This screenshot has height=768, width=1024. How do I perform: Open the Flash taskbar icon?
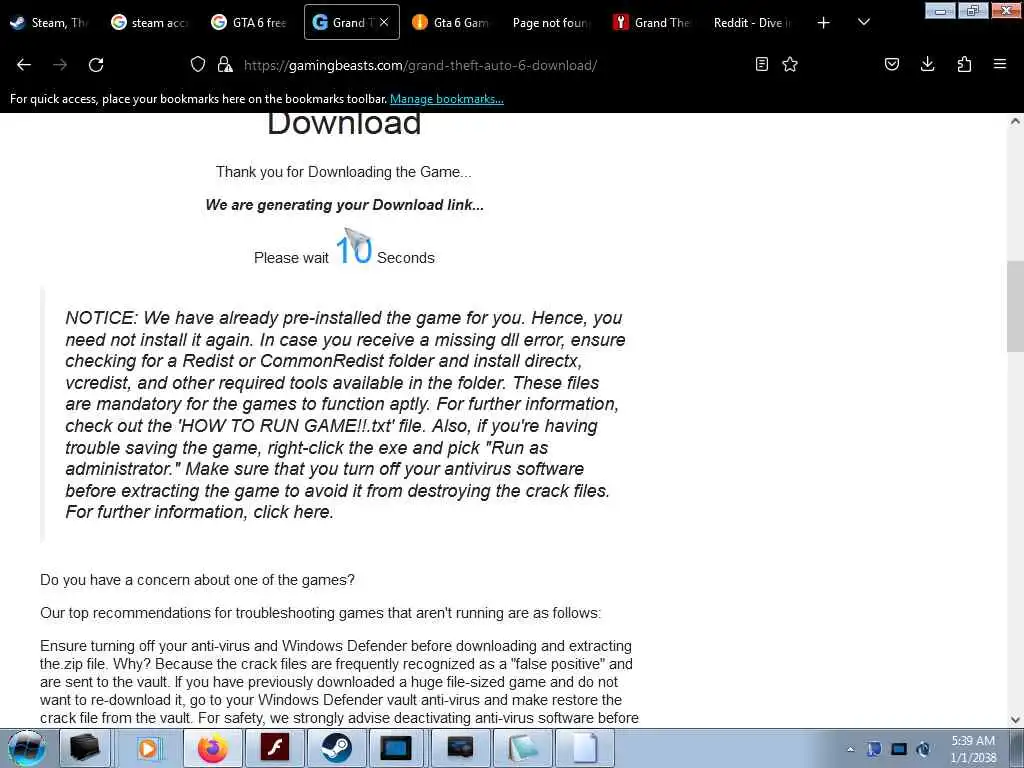pos(274,748)
